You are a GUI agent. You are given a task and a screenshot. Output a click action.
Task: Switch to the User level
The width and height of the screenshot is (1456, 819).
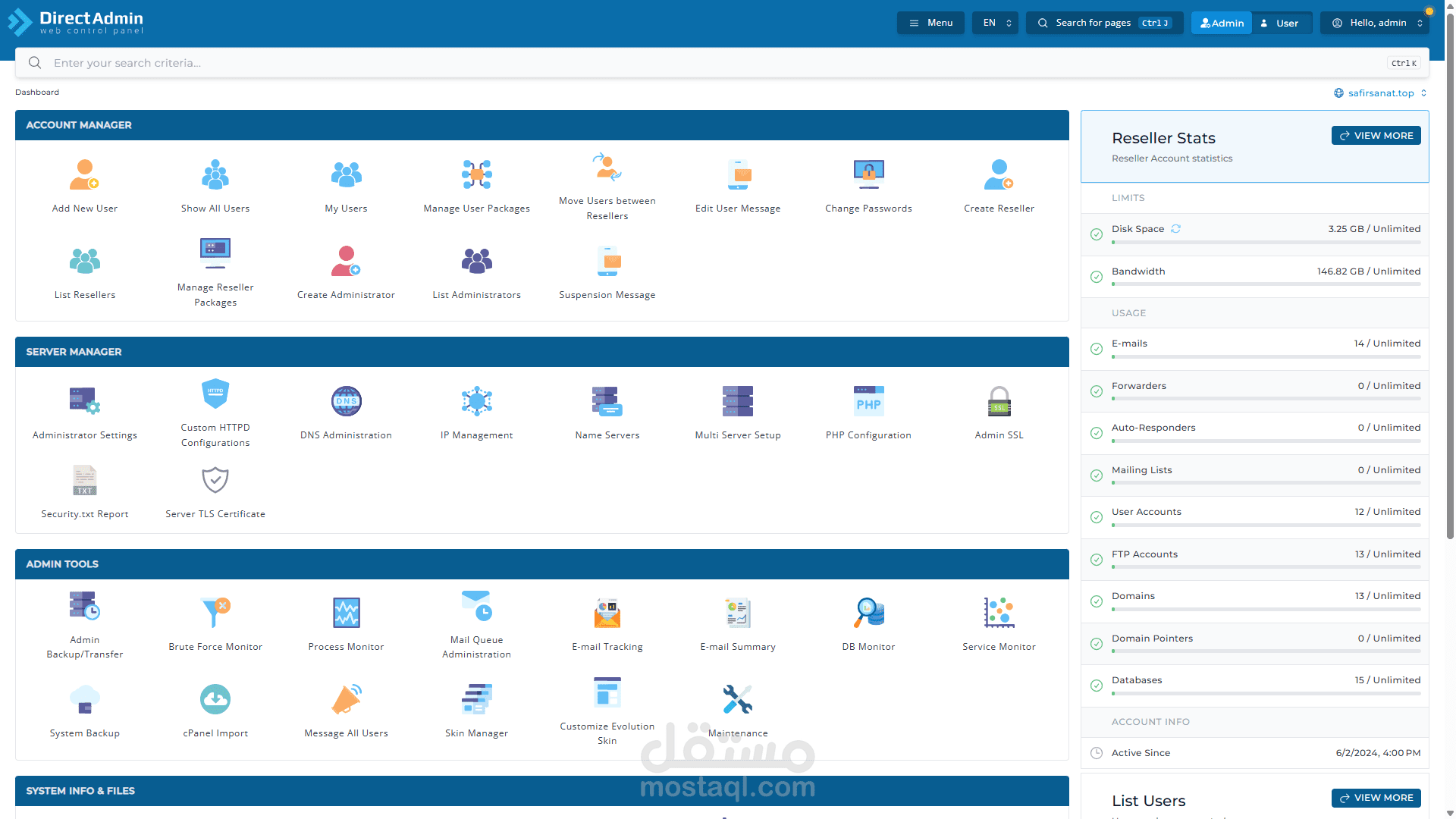point(1282,23)
